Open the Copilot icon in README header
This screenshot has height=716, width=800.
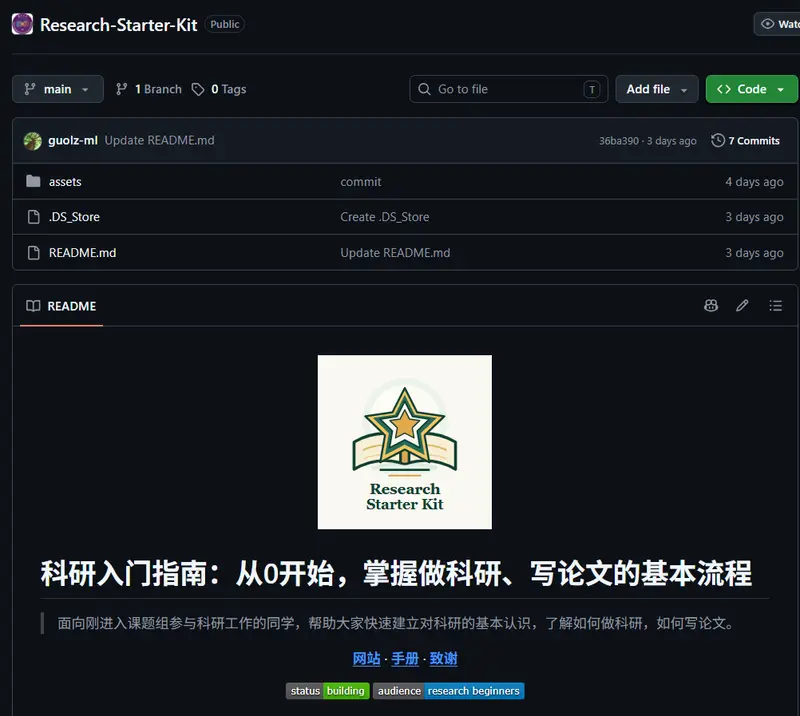711,306
